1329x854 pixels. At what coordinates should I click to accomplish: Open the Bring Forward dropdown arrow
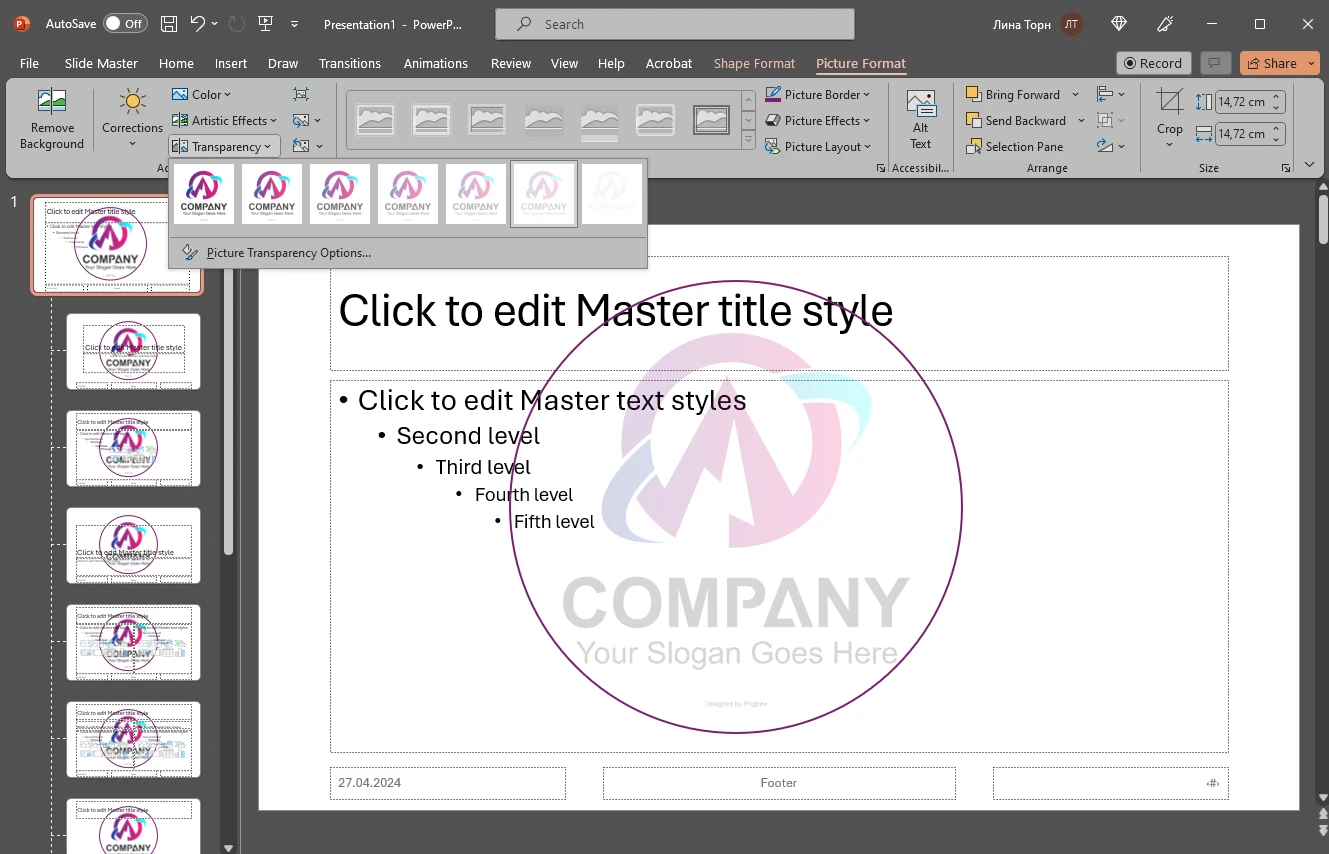[x=1074, y=94]
